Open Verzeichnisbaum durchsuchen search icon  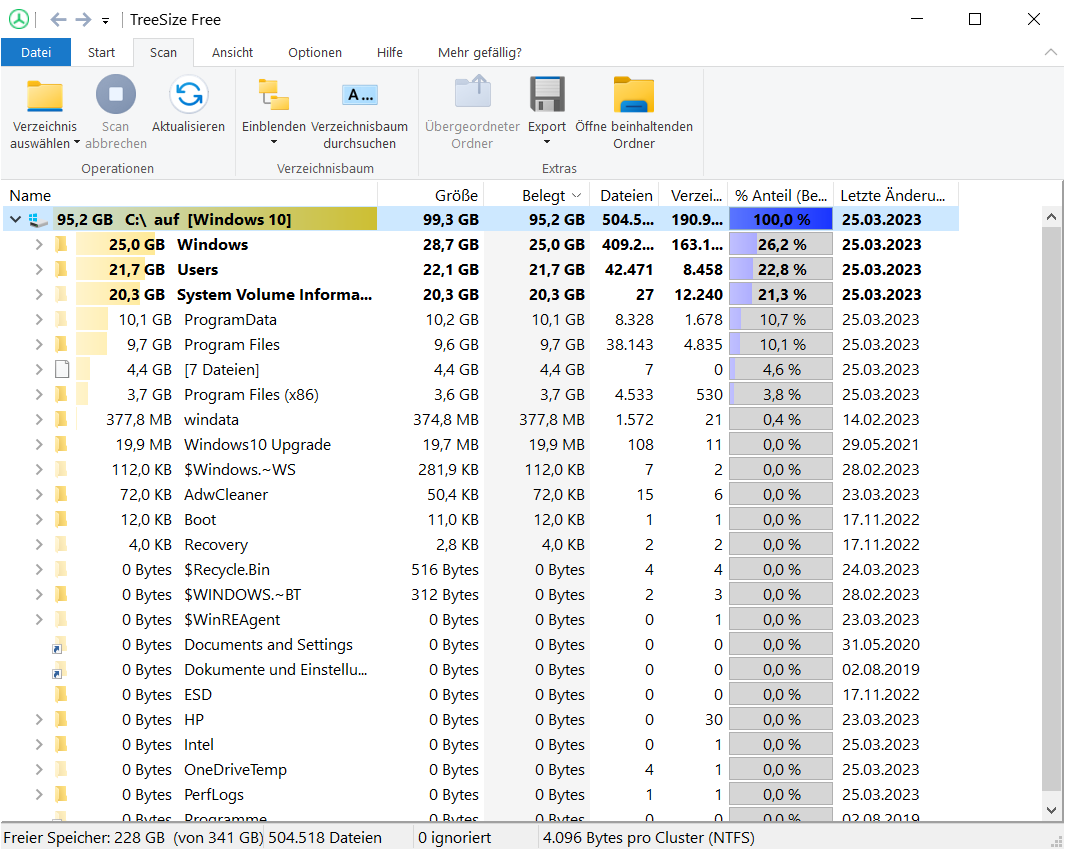(359, 95)
